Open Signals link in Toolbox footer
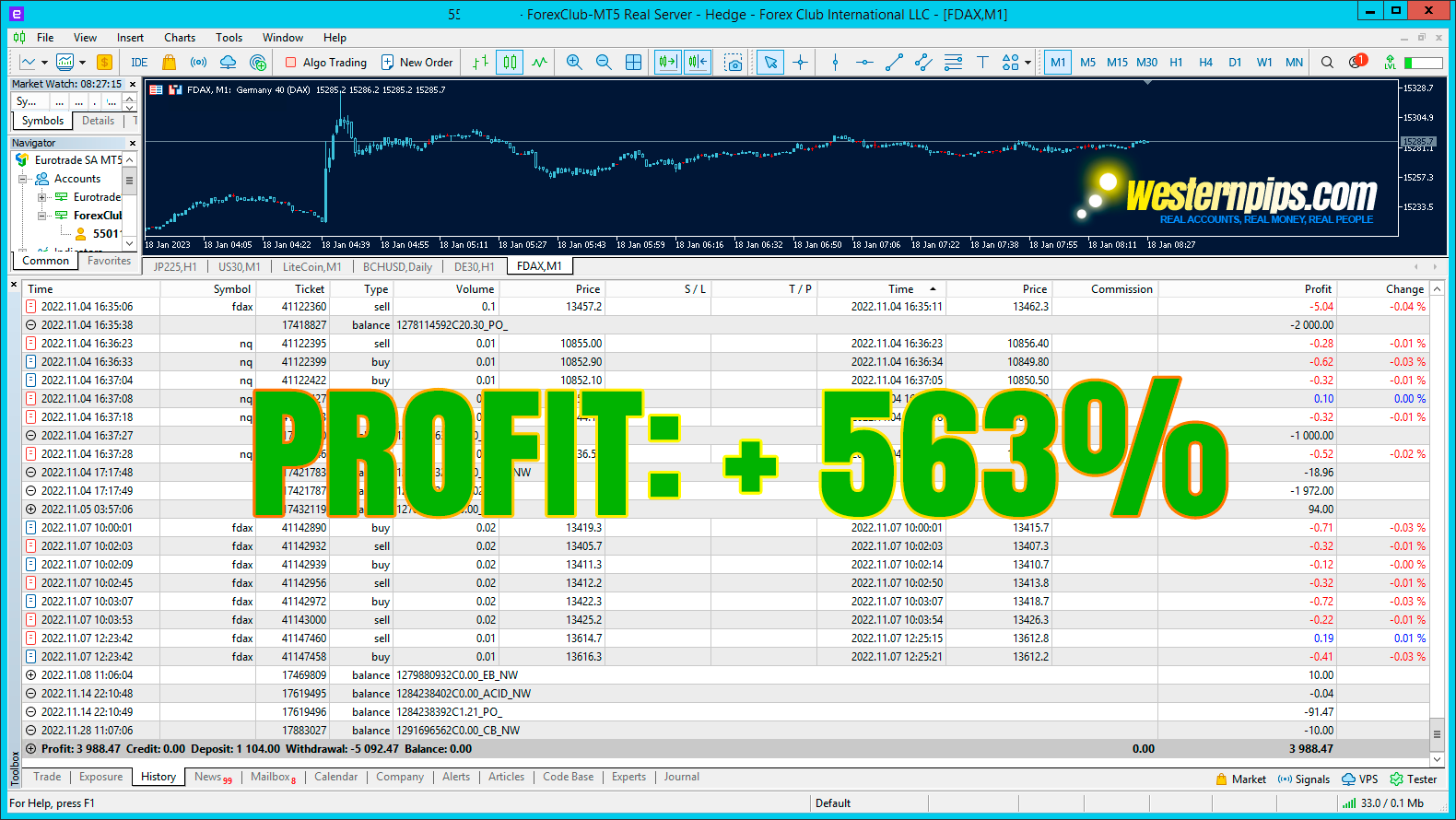 coord(1303,779)
